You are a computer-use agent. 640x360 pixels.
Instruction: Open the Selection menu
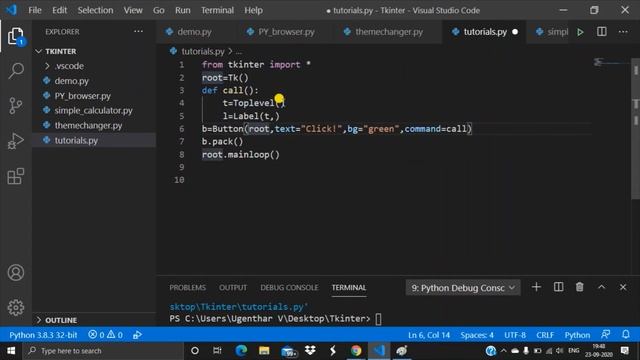96,10
